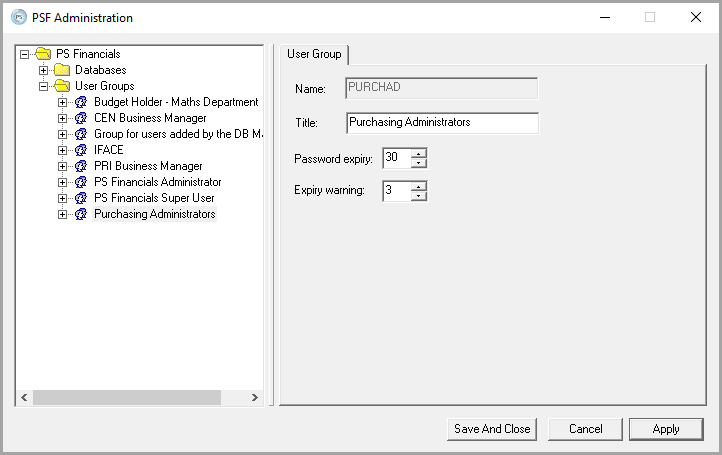The height and width of the screenshot is (455, 722).
Task: Select the User Group tab
Action: point(314,54)
